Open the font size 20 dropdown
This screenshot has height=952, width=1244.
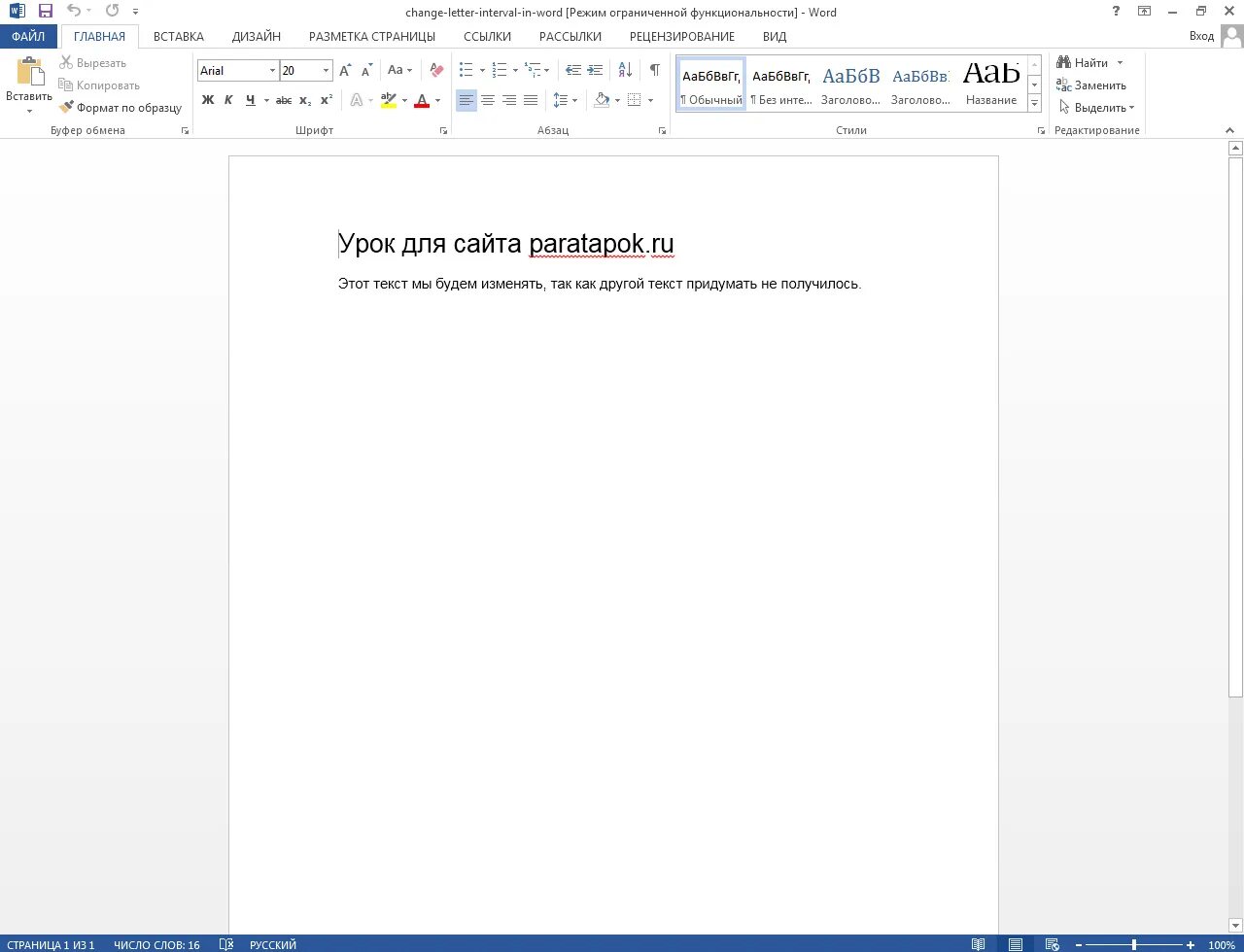326,71
